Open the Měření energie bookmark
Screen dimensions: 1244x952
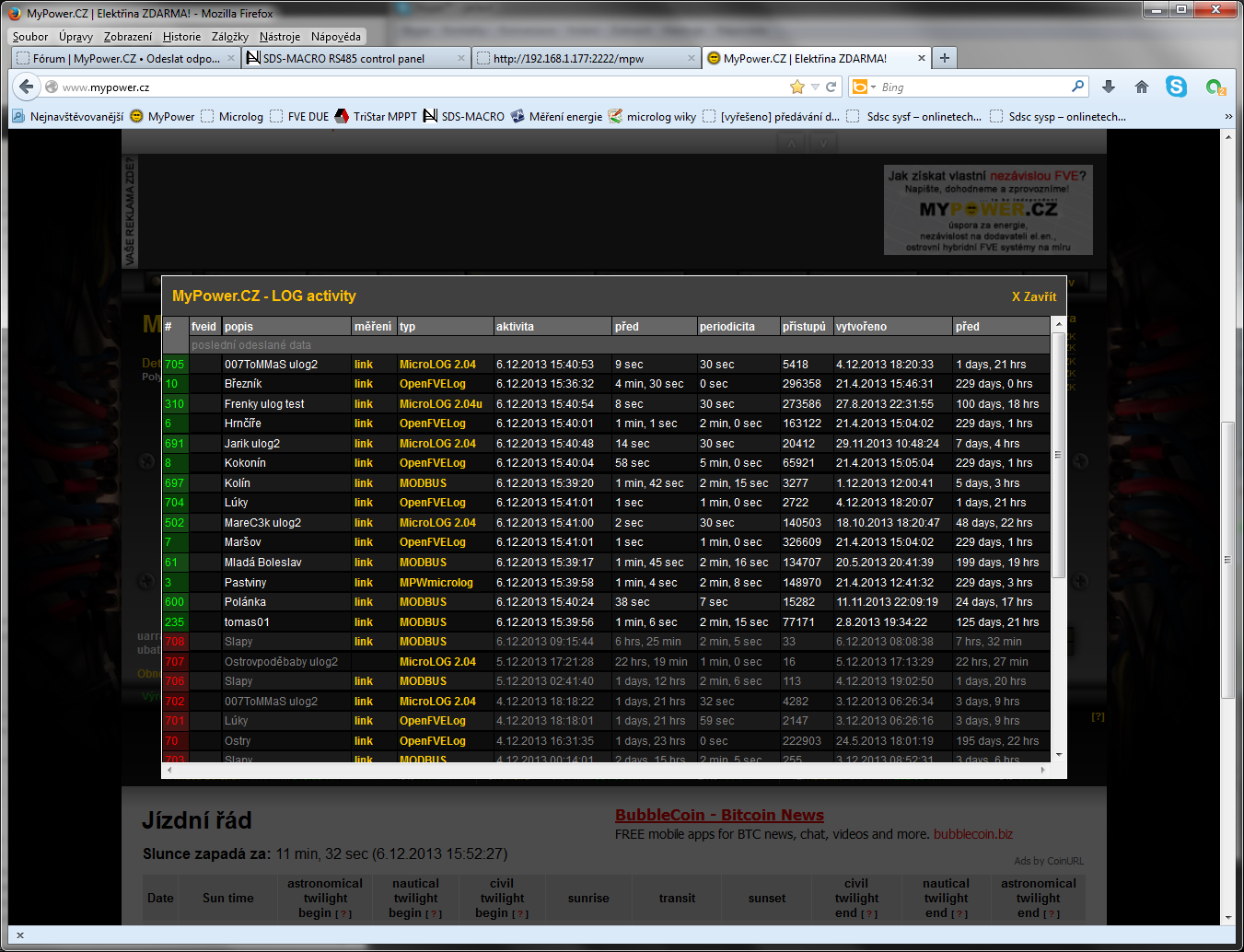pos(556,116)
